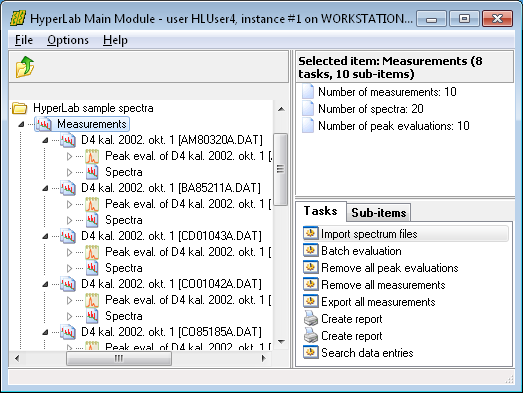Click the horizontal scroll left arrow
The image size is (523, 393).
pyautogui.click(x=17, y=358)
